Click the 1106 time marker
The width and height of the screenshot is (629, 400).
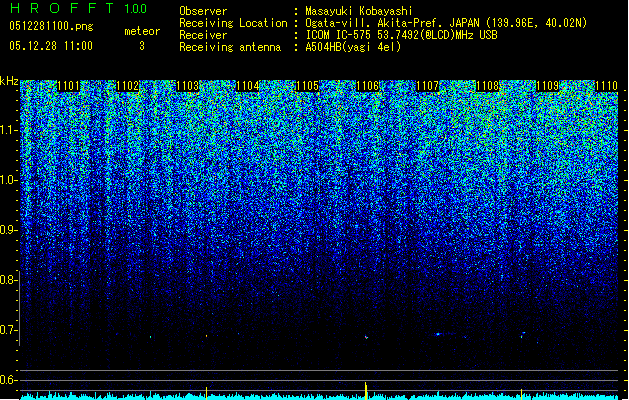coord(368,86)
